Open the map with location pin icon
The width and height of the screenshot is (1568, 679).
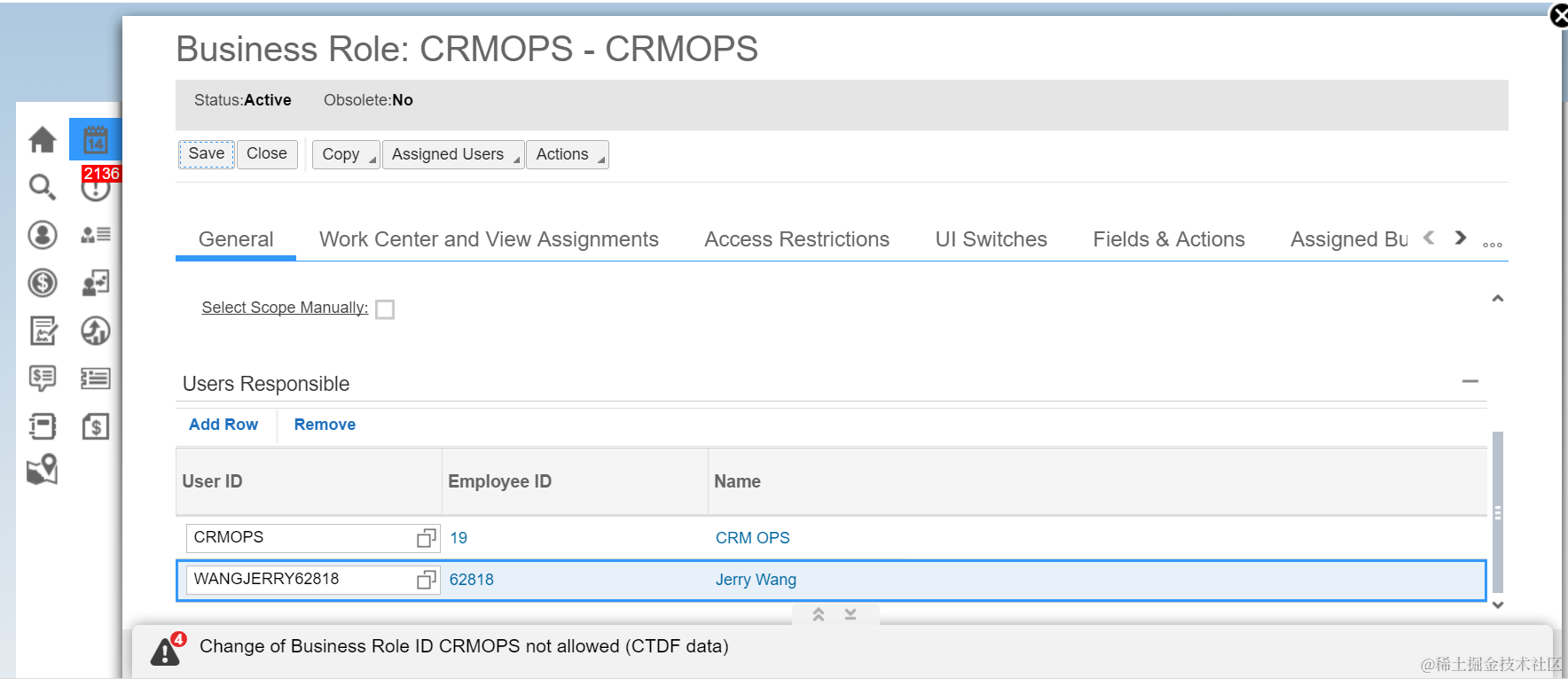[43, 470]
